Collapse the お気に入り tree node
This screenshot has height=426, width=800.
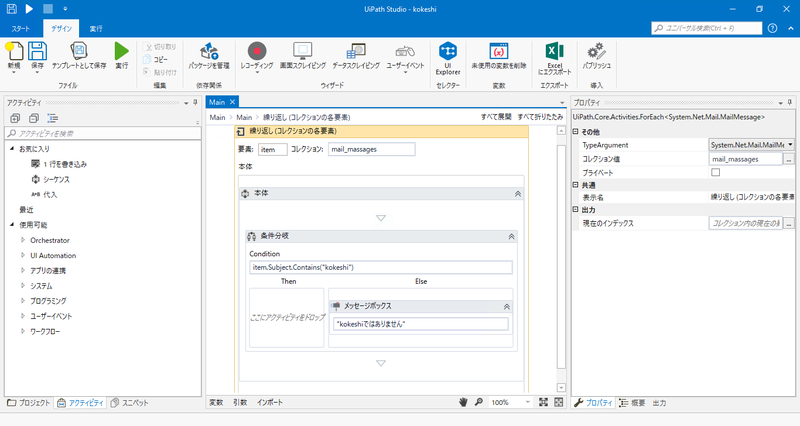pyautogui.click(x=12, y=148)
